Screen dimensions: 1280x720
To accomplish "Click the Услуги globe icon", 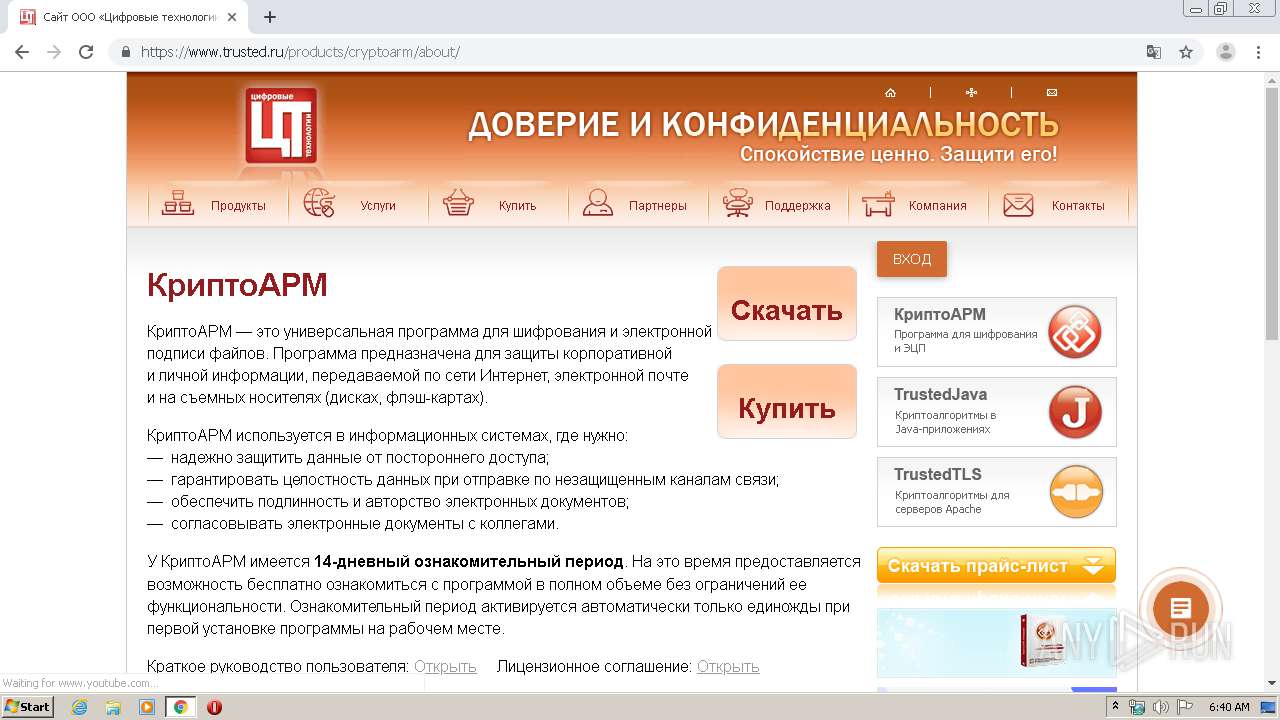I will (318, 203).
